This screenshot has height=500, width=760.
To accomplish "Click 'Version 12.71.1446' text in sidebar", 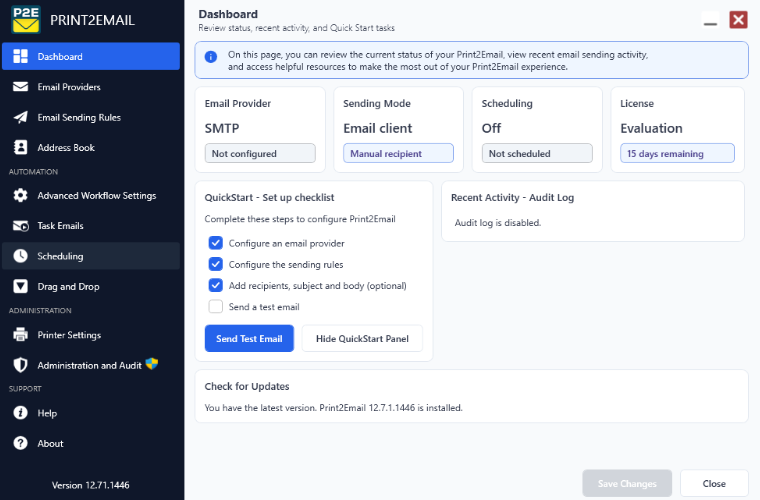I will pyautogui.click(x=91, y=485).
